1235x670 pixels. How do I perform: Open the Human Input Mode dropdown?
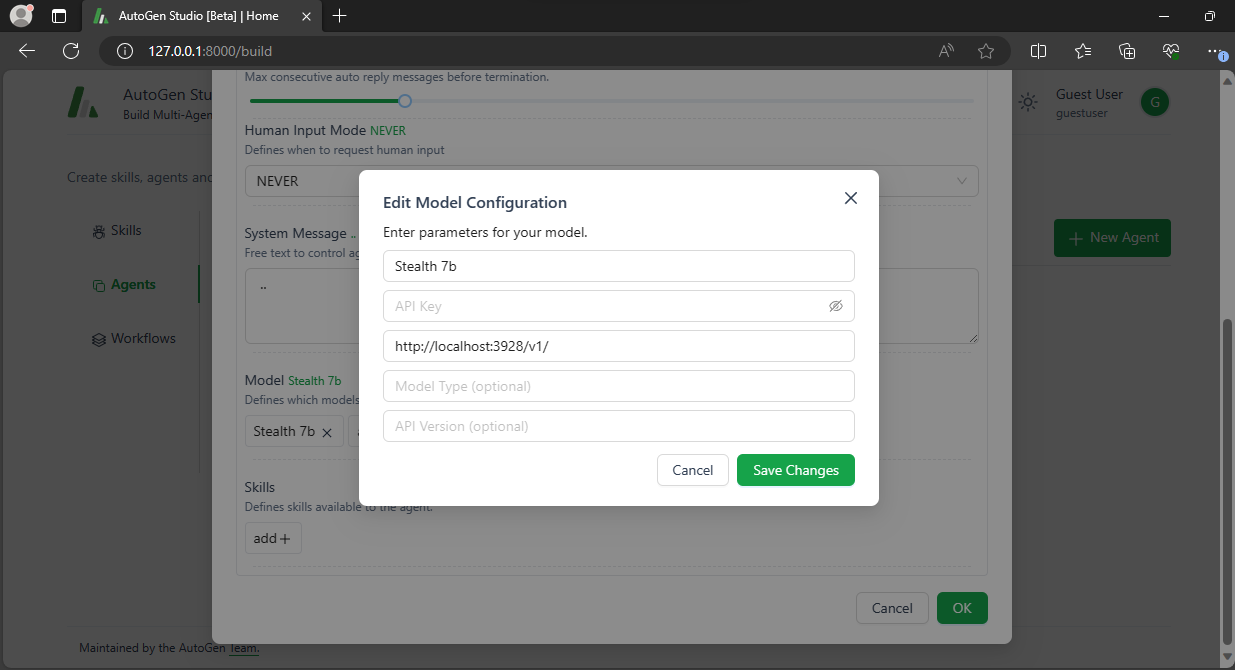coord(611,181)
